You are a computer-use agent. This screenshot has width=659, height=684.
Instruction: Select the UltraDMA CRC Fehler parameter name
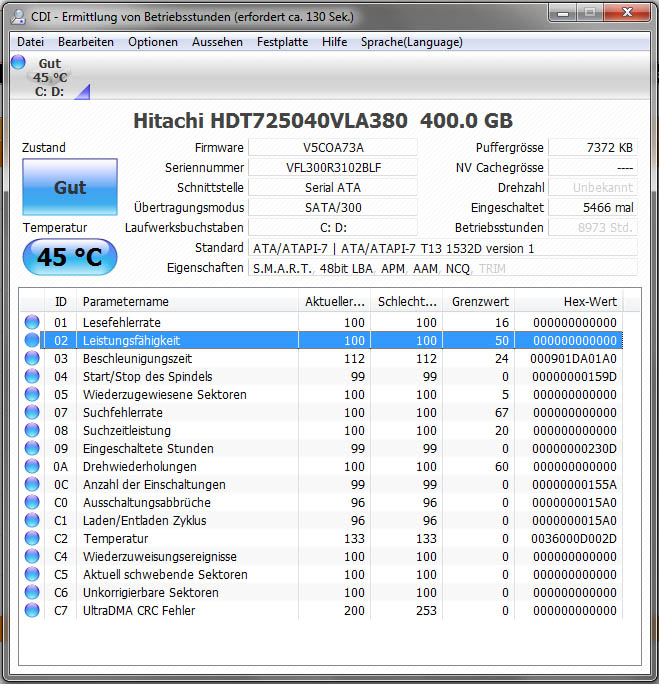(x=139, y=611)
